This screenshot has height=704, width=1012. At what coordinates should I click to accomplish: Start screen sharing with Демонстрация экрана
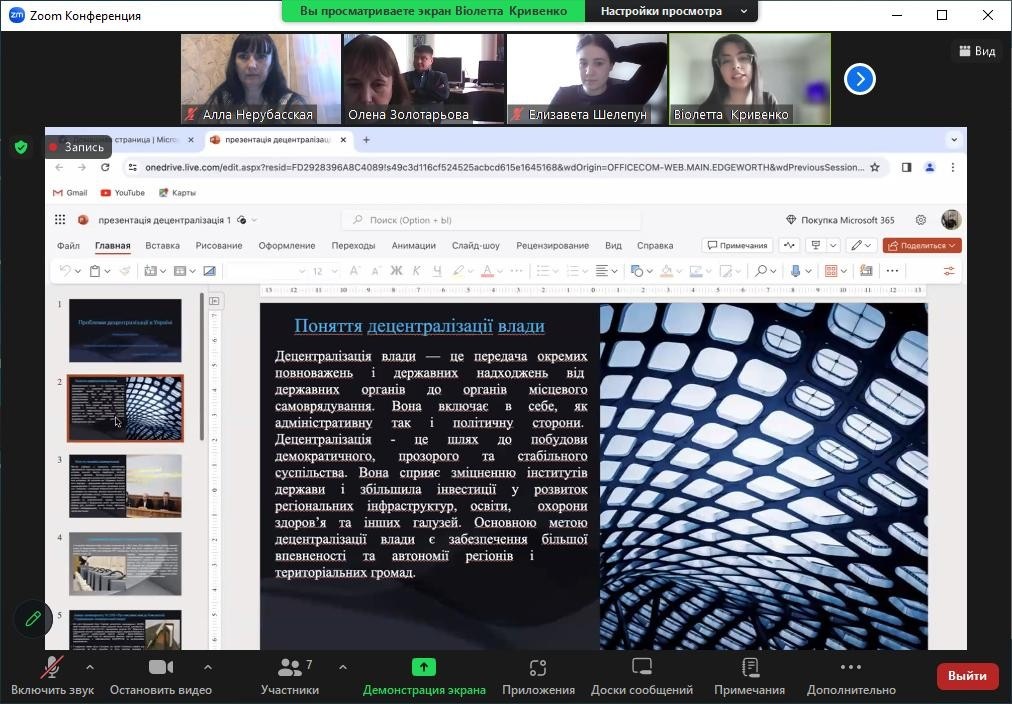pos(424,676)
